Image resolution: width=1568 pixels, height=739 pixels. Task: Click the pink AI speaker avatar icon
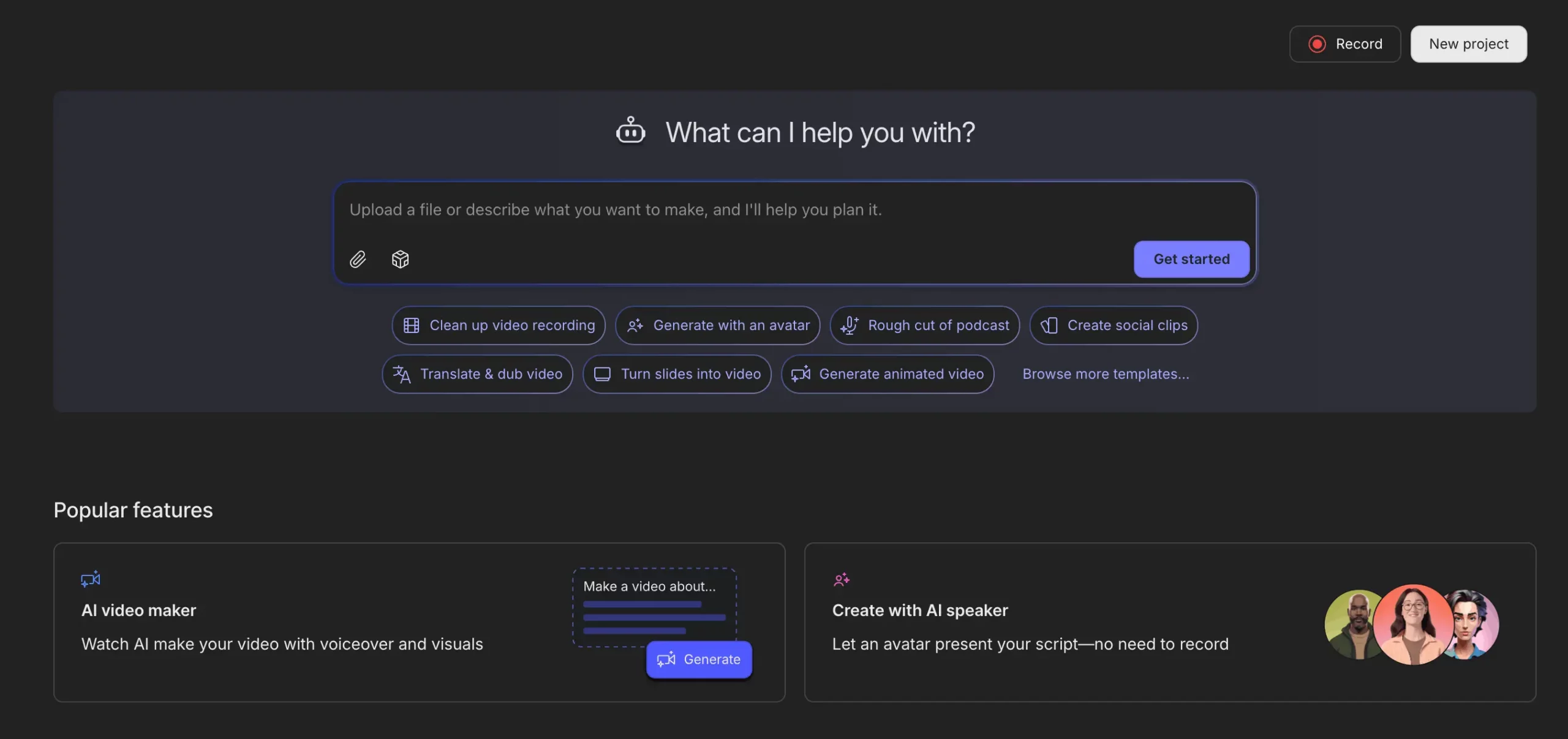842,579
